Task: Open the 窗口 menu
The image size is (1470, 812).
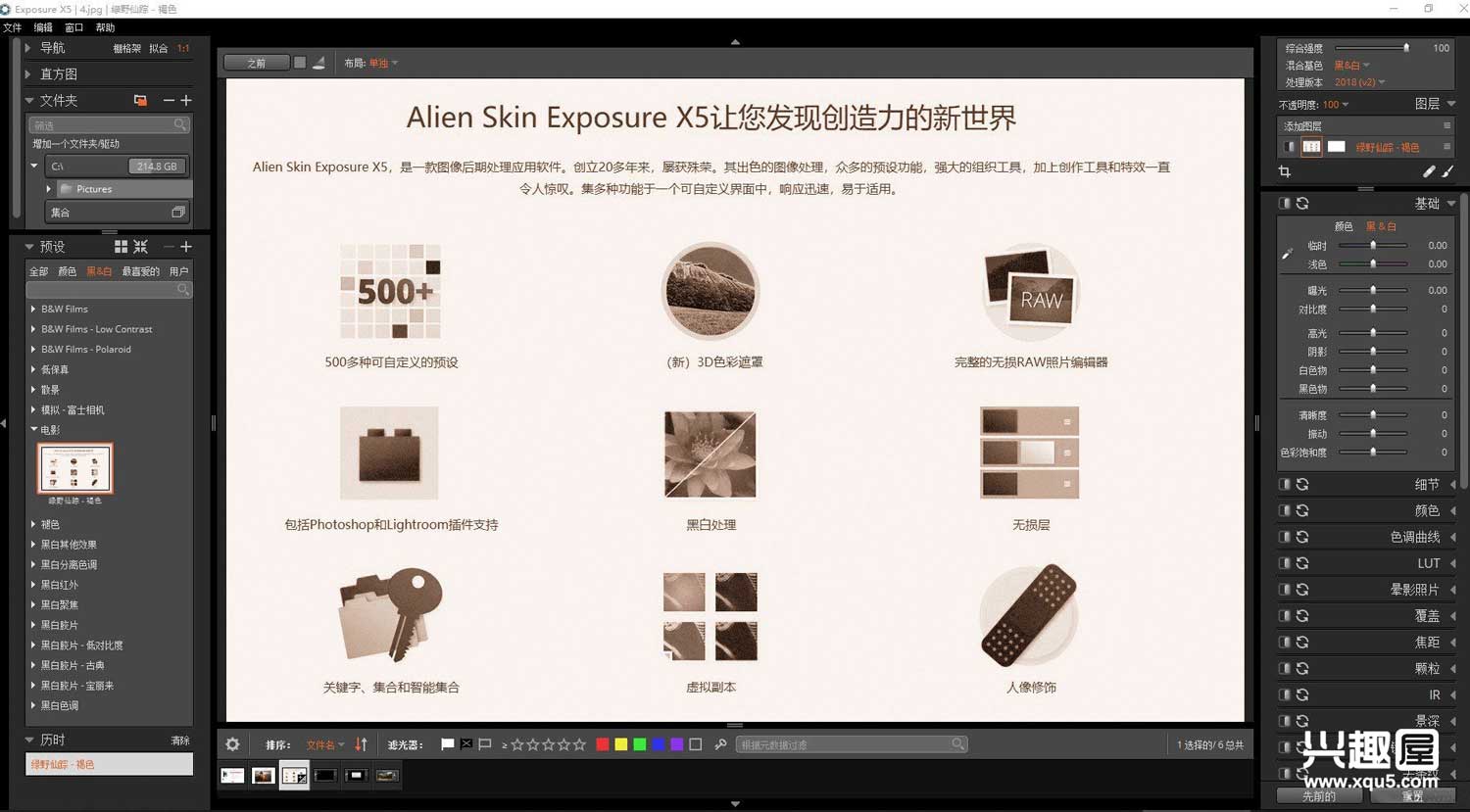Action: coord(73,27)
